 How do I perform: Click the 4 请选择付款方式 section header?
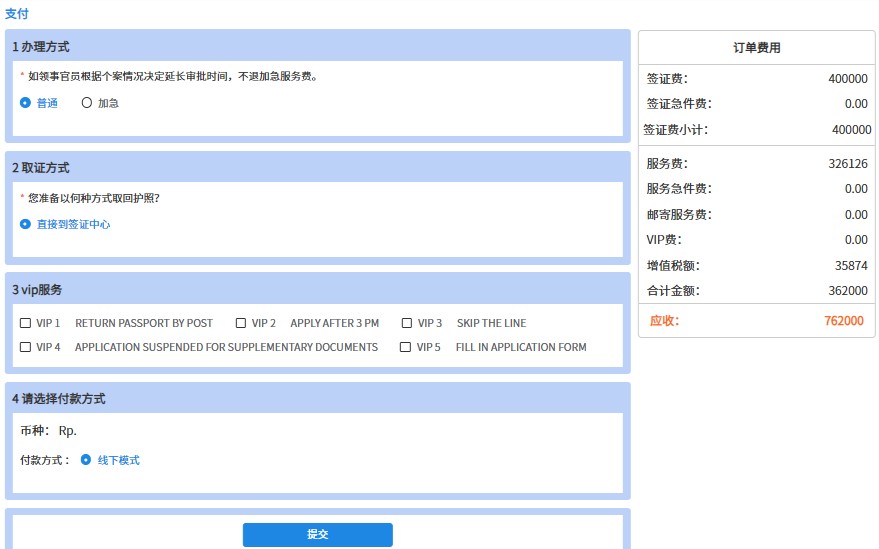coord(59,399)
